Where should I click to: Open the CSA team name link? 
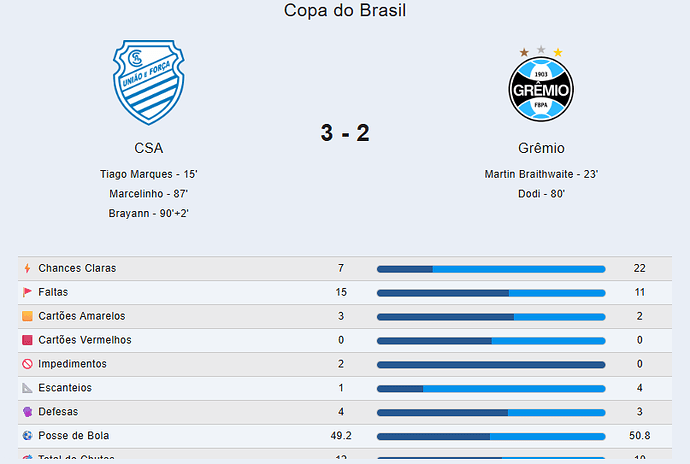[x=149, y=148]
